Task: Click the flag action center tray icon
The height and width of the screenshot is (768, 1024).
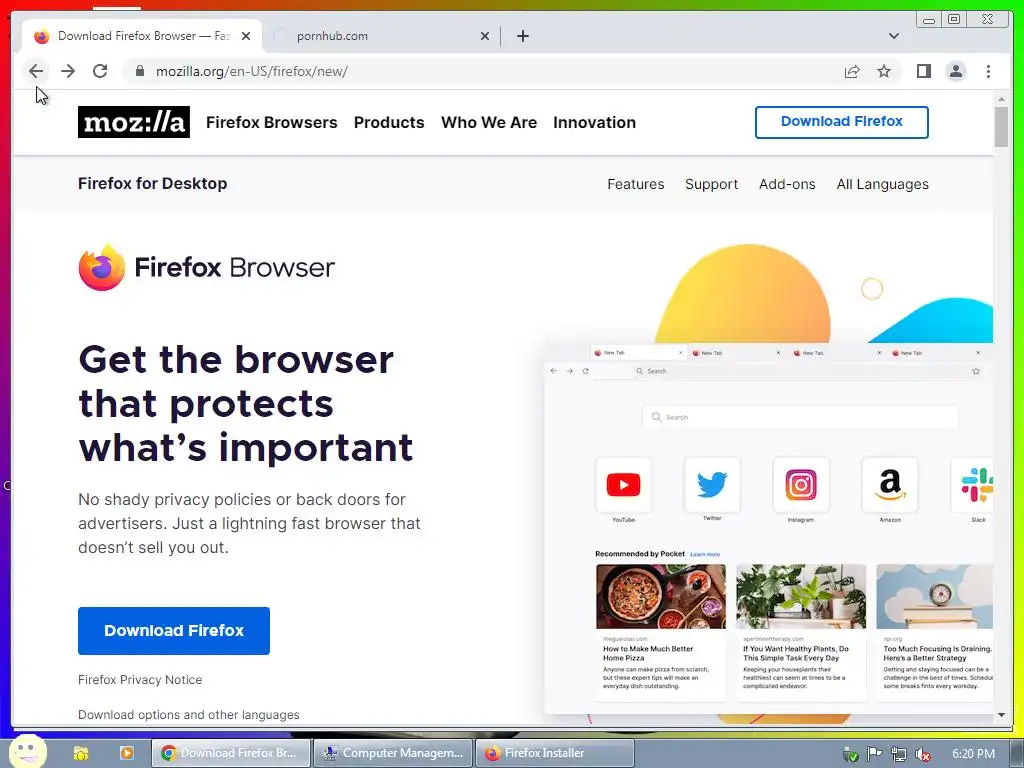Action: click(874, 754)
